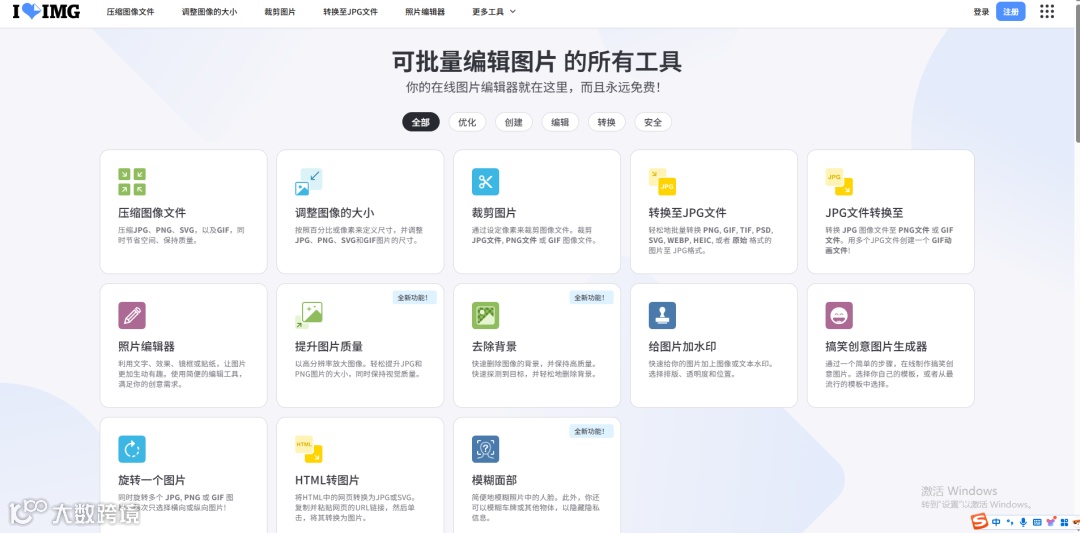Click the 搞笑创意图片生成器 card's smiley icon
The width and height of the screenshot is (1080, 533).
coord(839,315)
